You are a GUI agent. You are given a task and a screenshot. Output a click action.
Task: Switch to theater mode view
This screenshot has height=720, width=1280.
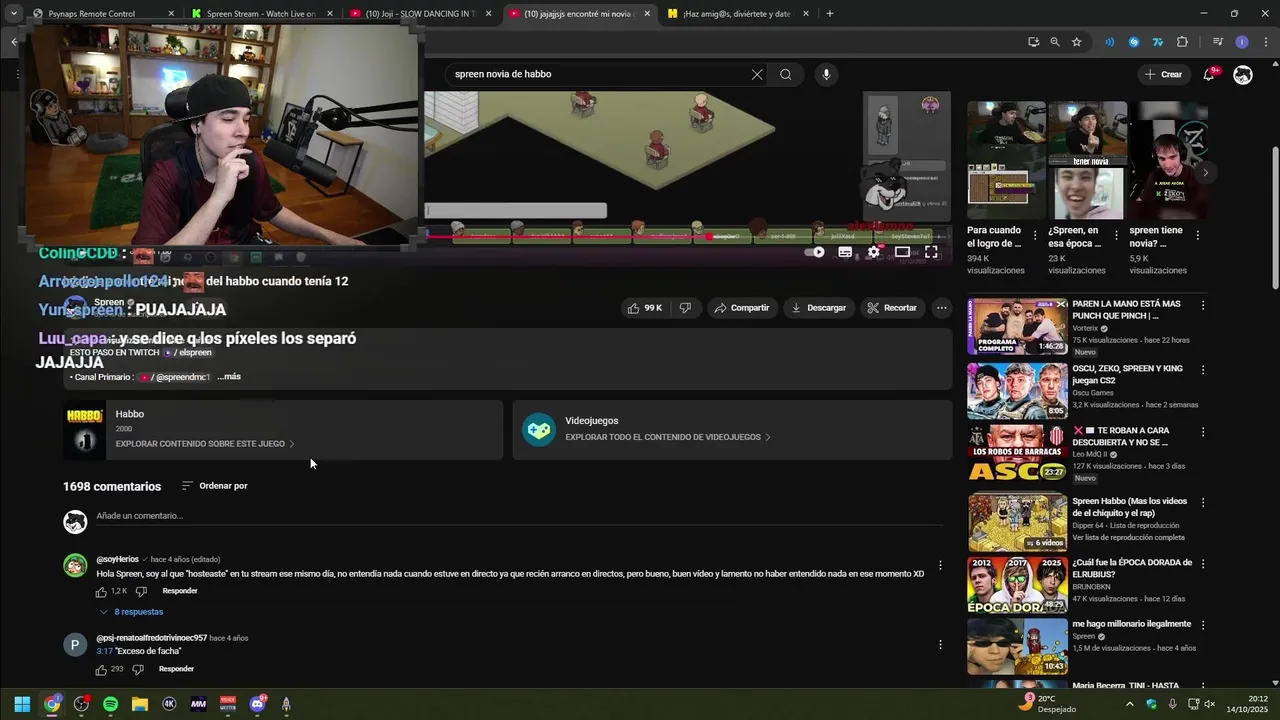[902, 252]
